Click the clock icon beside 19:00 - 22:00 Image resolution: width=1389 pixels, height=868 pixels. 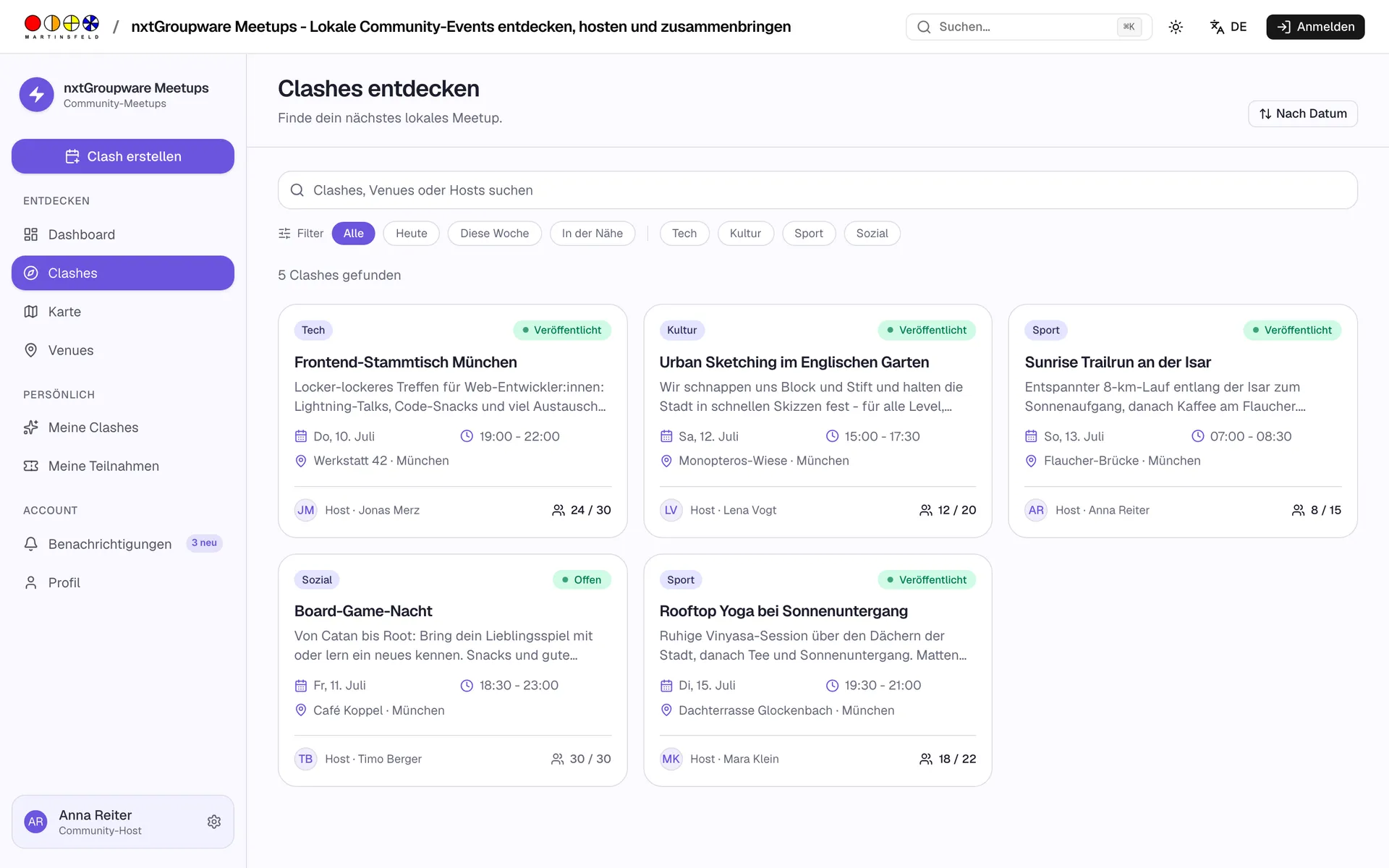[467, 436]
